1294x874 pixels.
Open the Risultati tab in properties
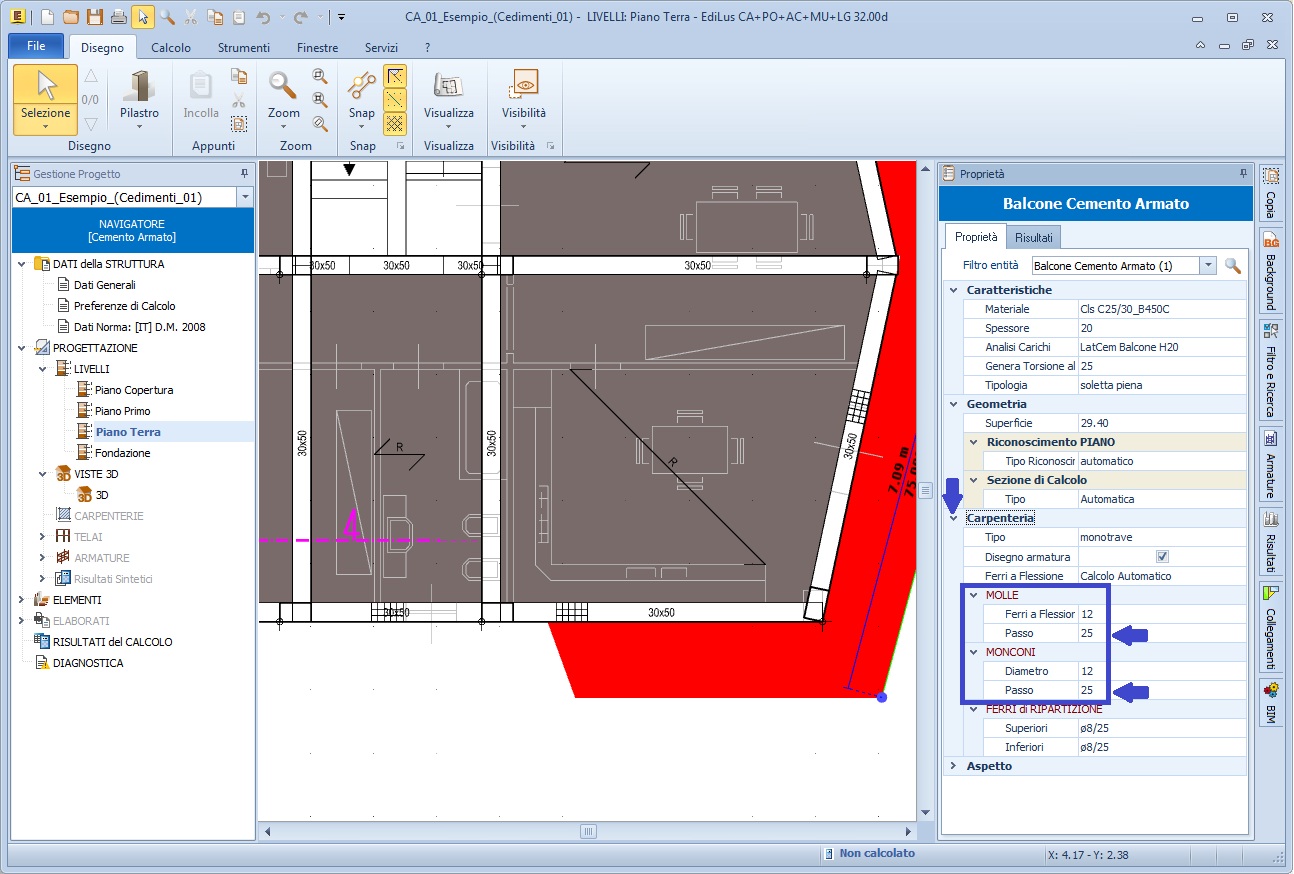coord(1034,238)
